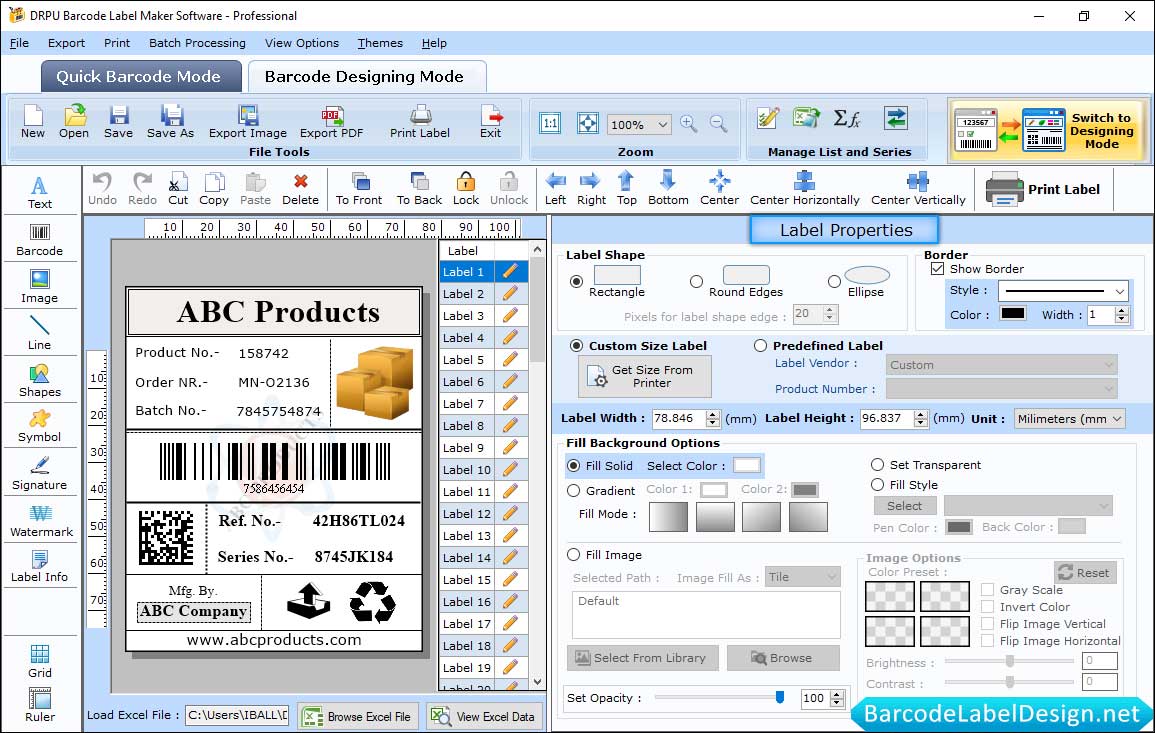The height and width of the screenshot is (733, 1155).
Task: Pick the Line drawing tool
Action: pyautogui.click(x=40, y=333)
